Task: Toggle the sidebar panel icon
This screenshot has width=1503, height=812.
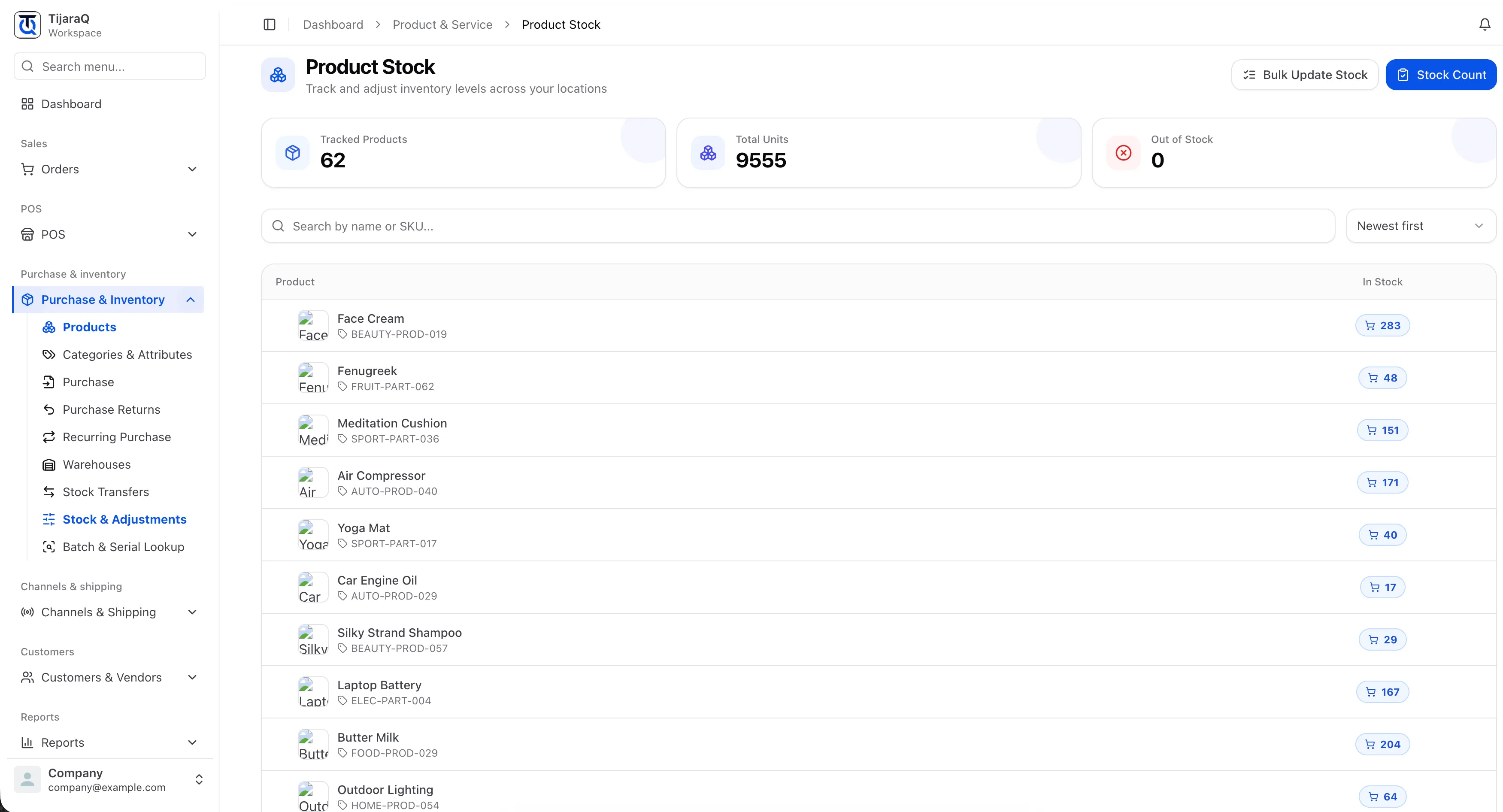Action: click(269, 24)
